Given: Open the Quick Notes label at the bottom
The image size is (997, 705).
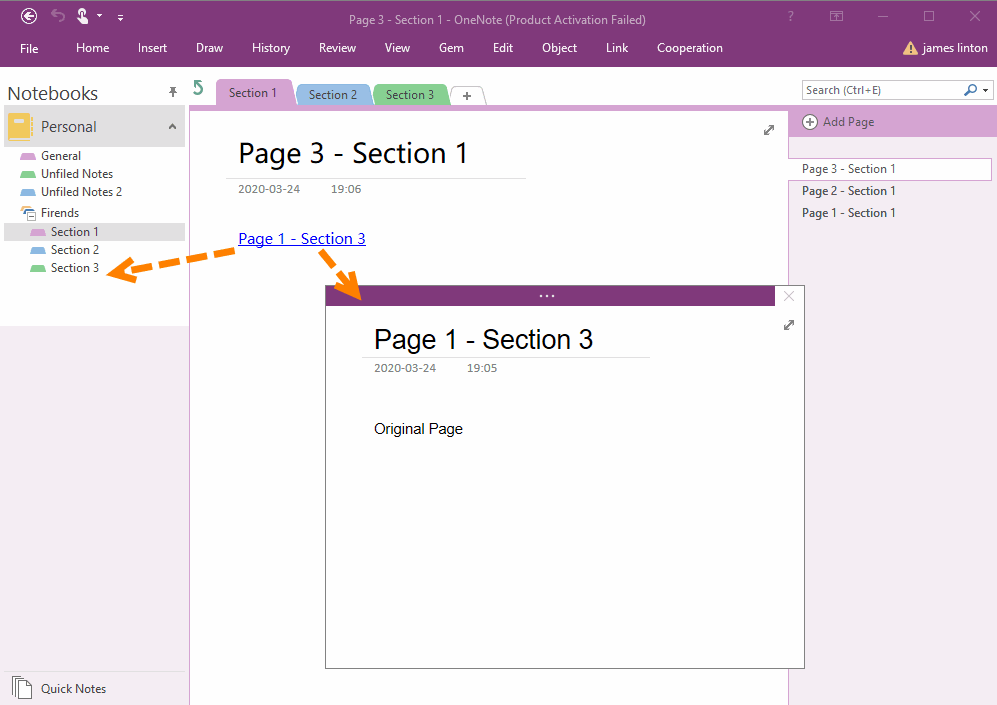Looking at the screenshot, I should [x=73, y=688].
